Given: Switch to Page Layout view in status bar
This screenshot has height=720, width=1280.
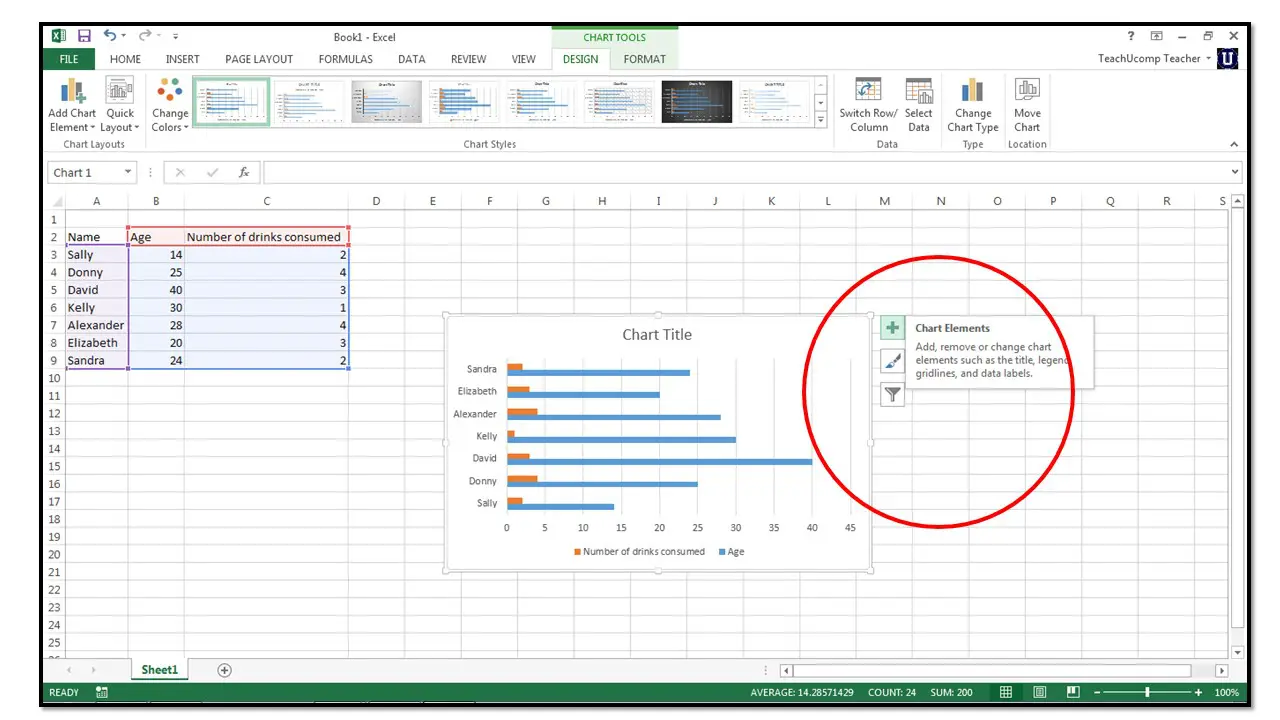Looking at the screenshot, I should [x=1040, y=692].
